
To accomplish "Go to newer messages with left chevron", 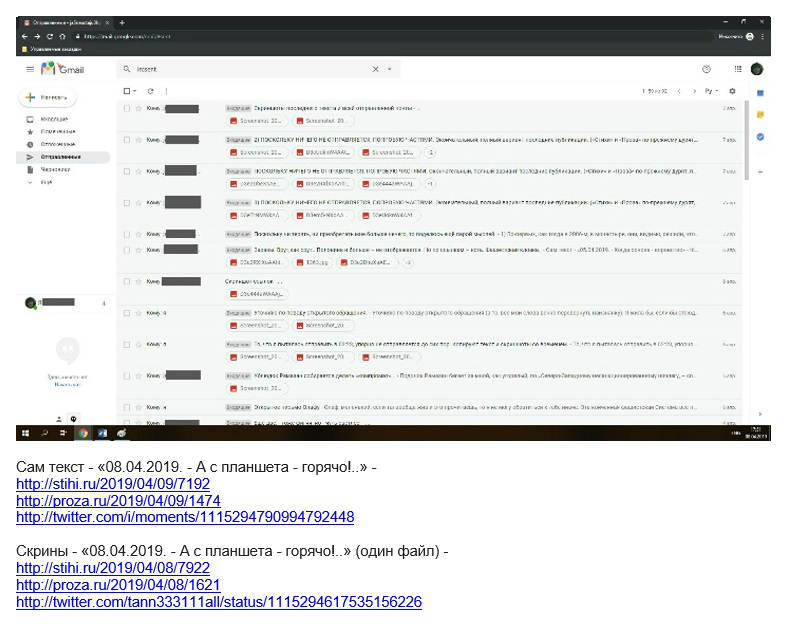I will [679, 91].
